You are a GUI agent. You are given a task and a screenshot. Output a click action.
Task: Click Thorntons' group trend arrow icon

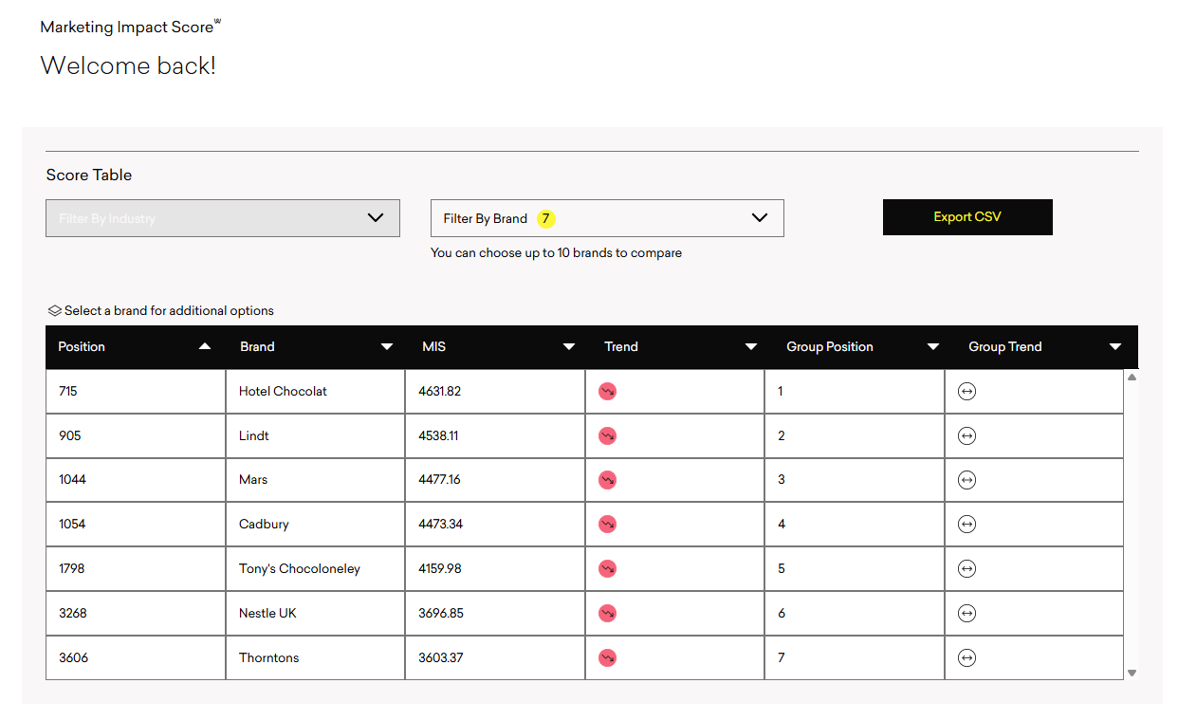click(967, 658)
